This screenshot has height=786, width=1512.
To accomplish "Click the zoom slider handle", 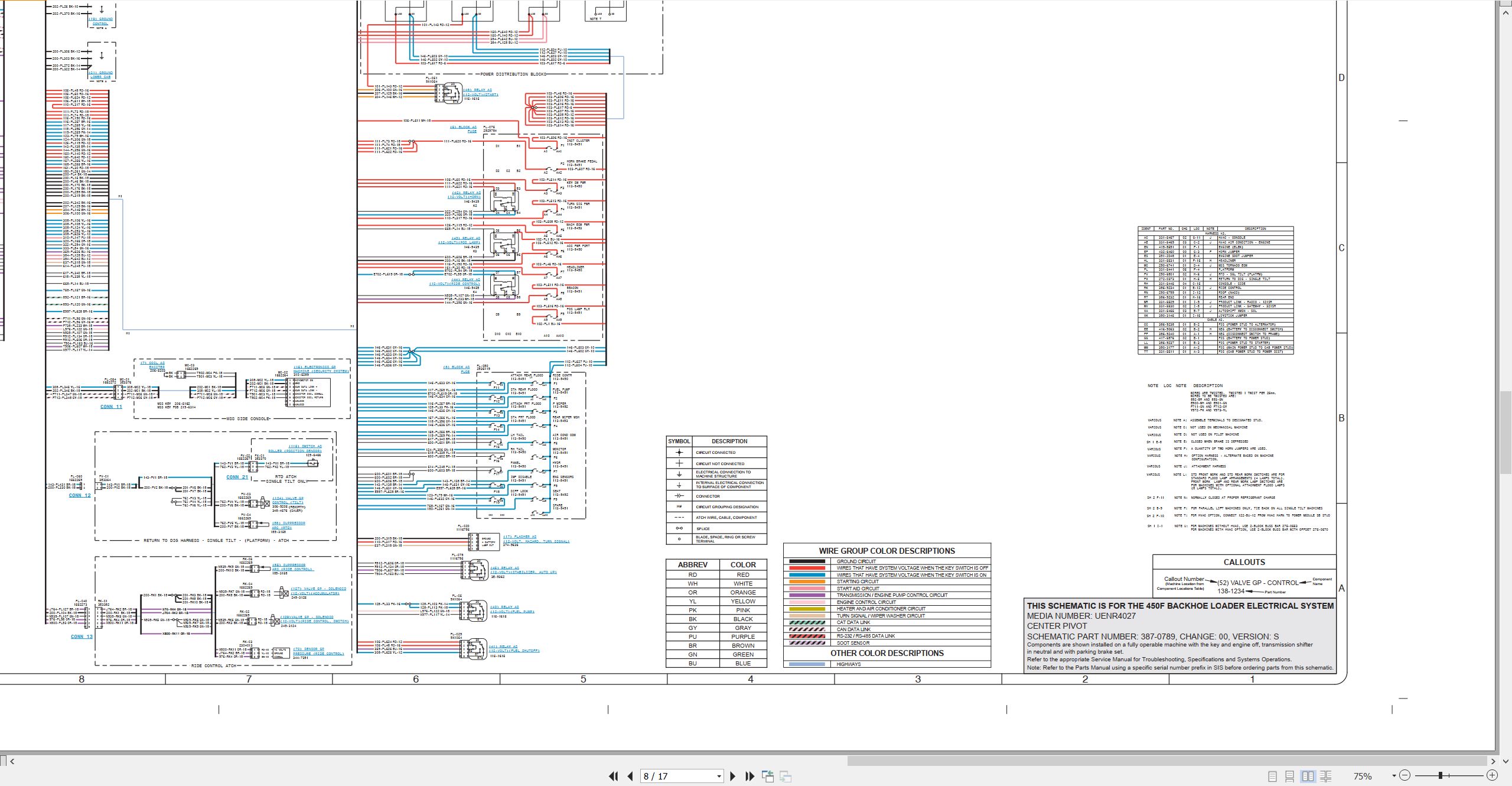I will (x=1441, y=775).
